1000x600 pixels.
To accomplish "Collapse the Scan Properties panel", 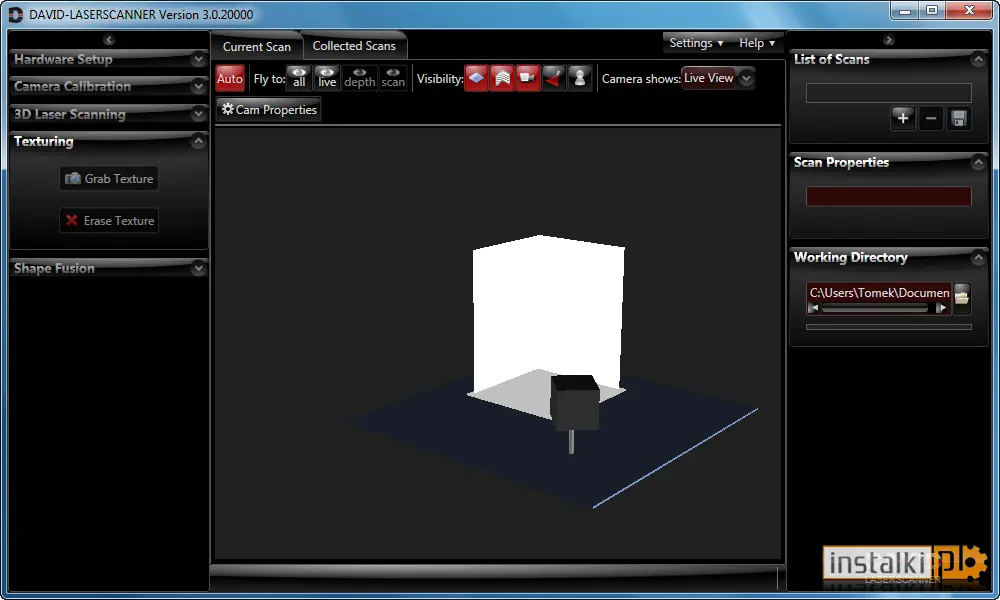I will [978, 163].
